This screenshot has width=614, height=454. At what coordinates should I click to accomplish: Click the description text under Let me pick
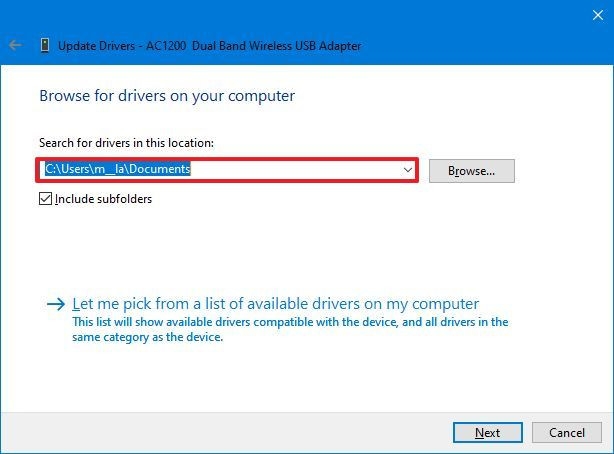click(290, 329)
